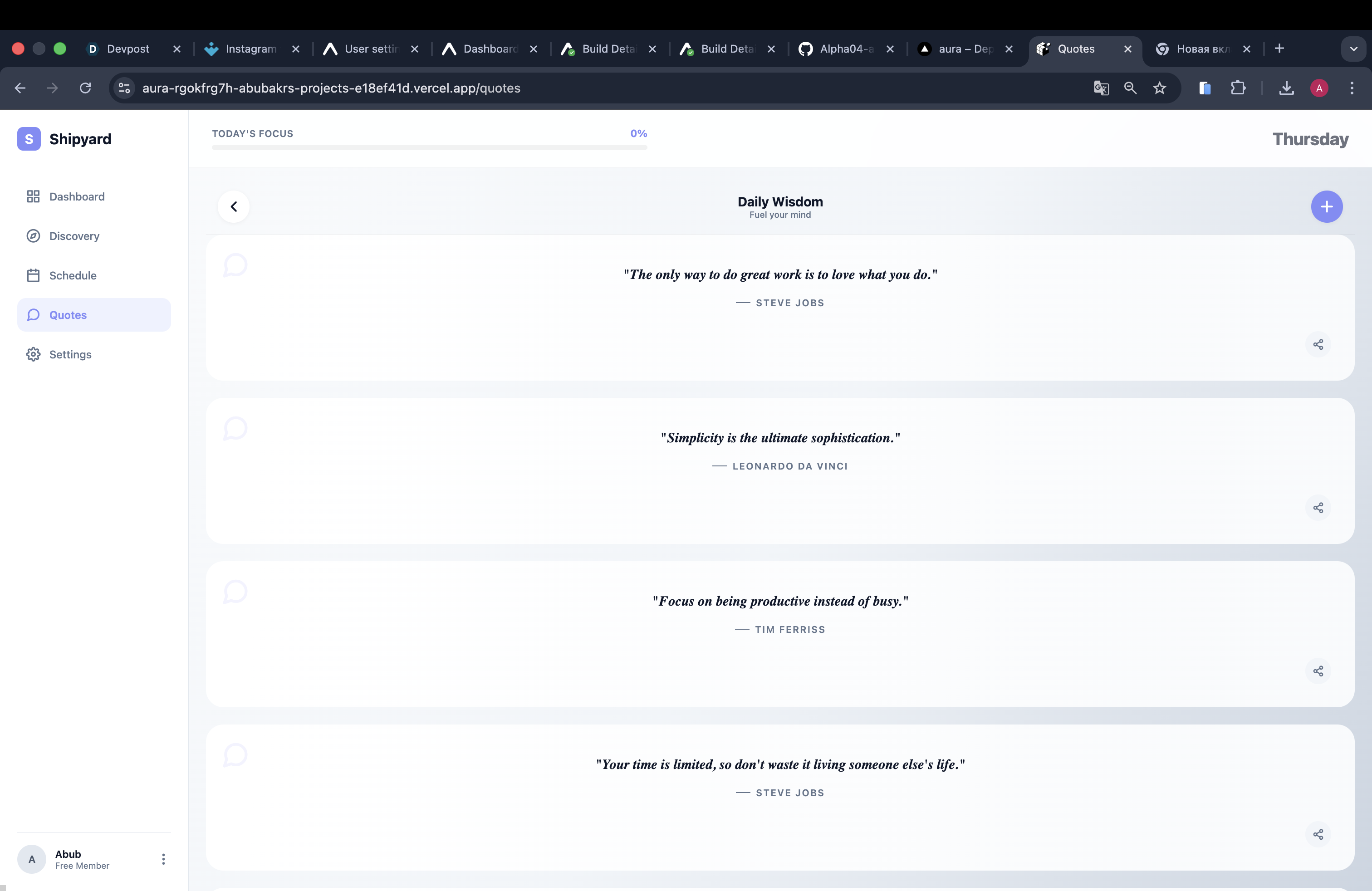Go to Dashboard in the sidebar
Viewport: 1372px width, 891px height.
77,196
